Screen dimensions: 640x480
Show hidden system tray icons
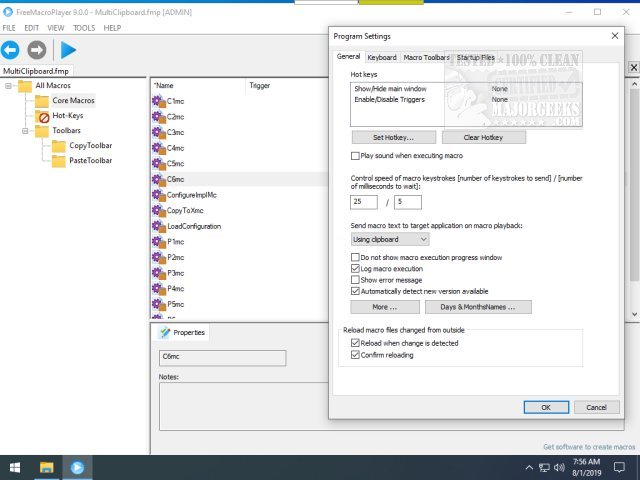pyautogui.click(x=529, y=468)
